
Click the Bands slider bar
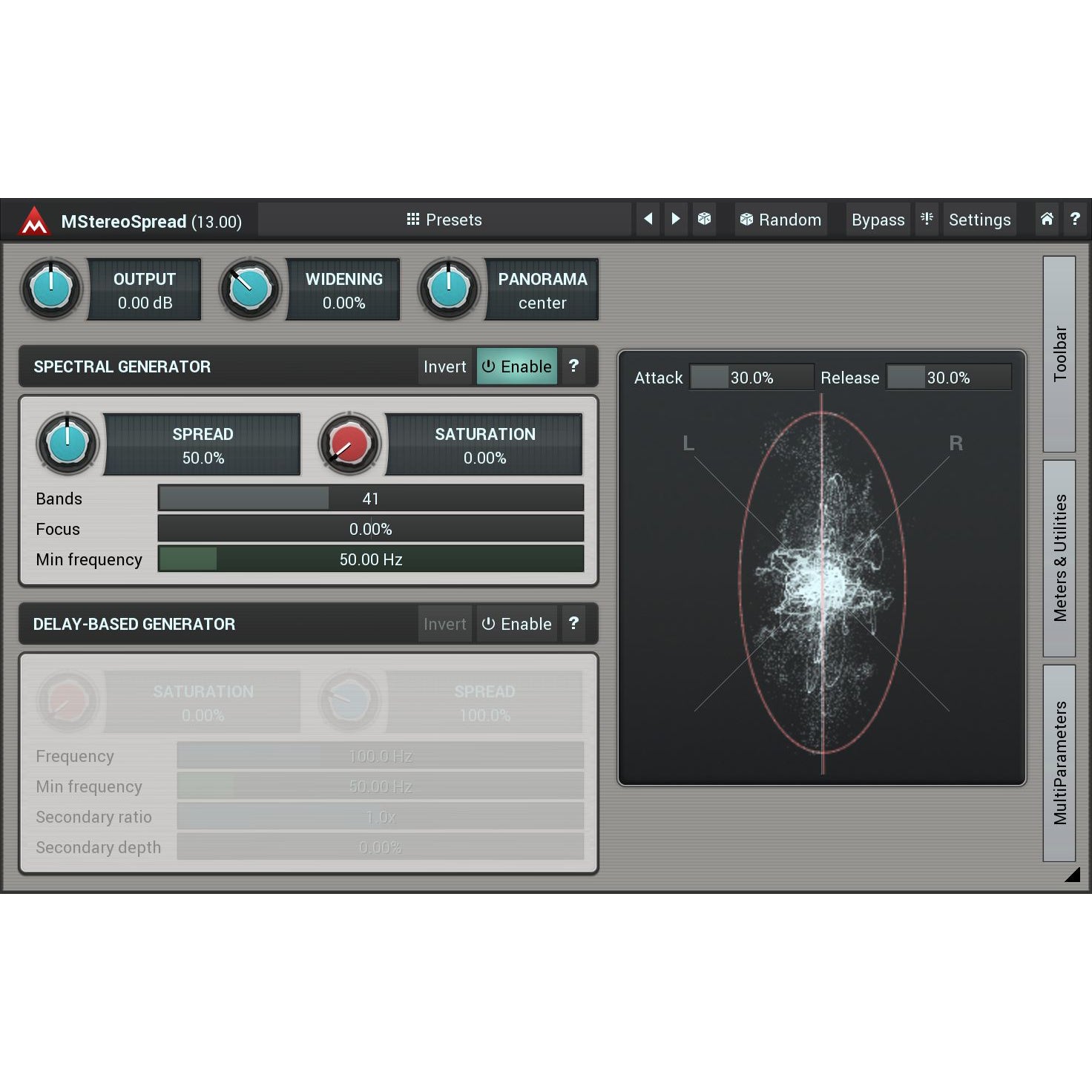coord(370,499)
